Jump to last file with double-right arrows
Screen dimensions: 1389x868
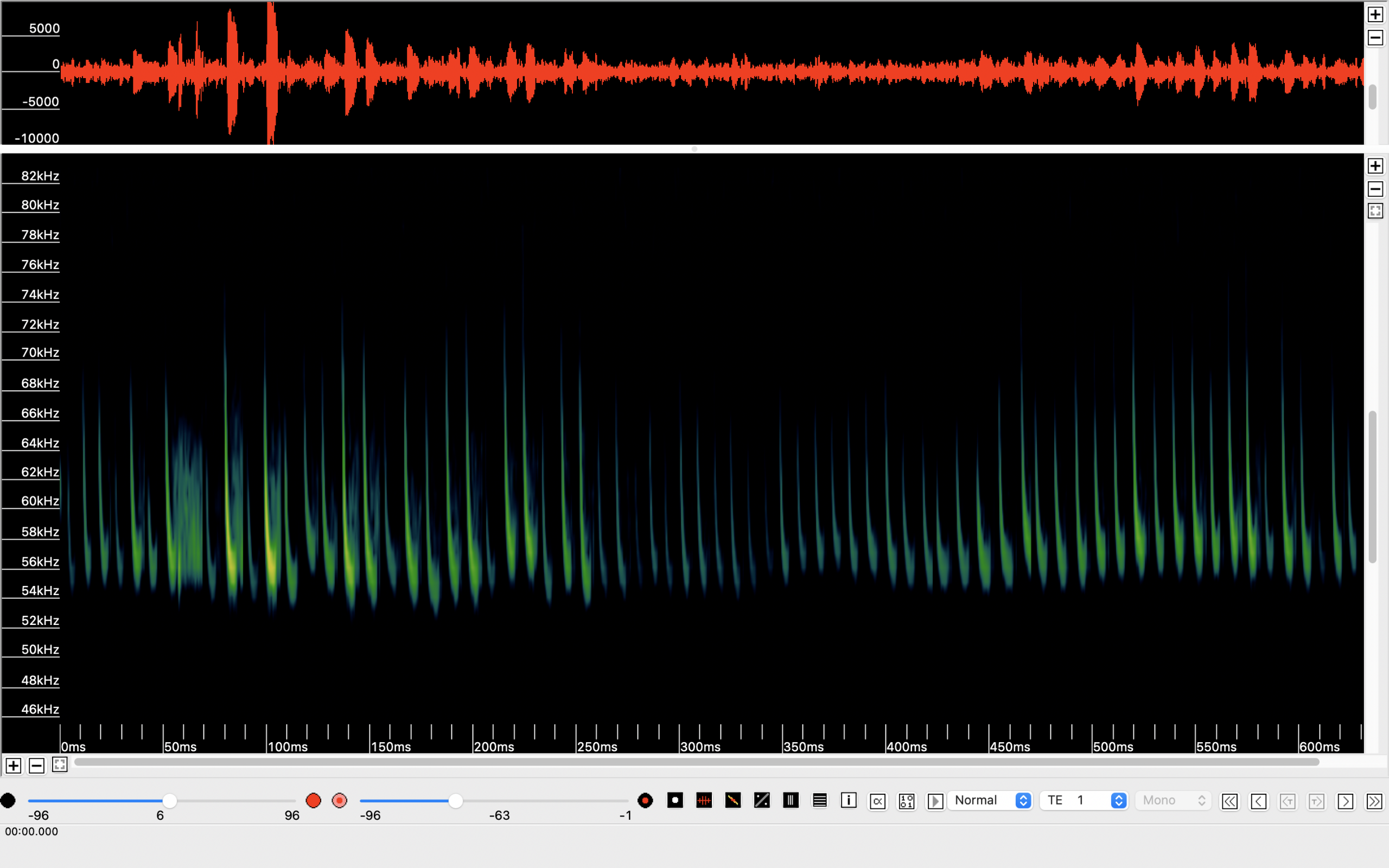coord(1374,801)
